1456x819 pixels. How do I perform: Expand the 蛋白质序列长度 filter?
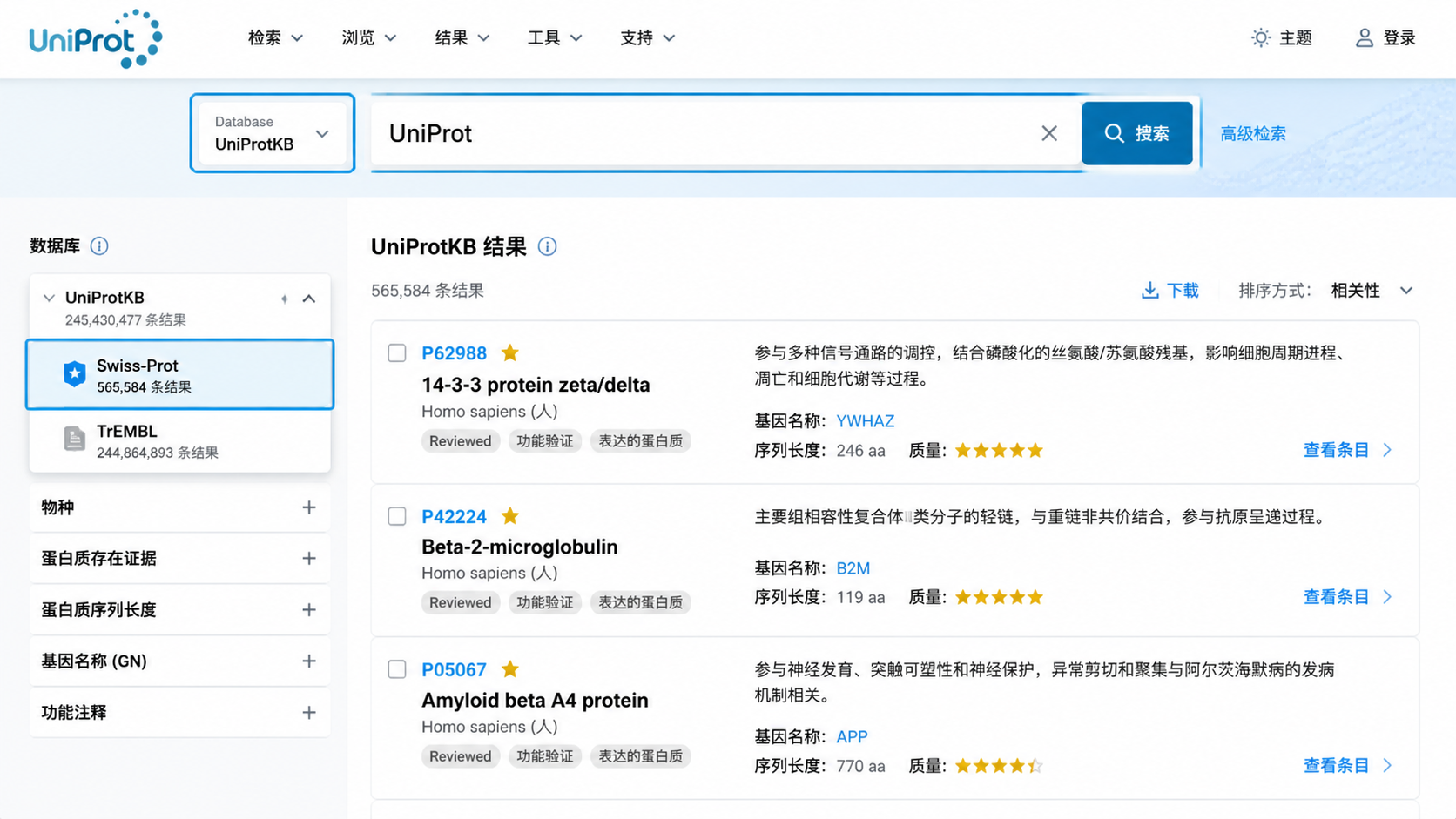point(179,610)
